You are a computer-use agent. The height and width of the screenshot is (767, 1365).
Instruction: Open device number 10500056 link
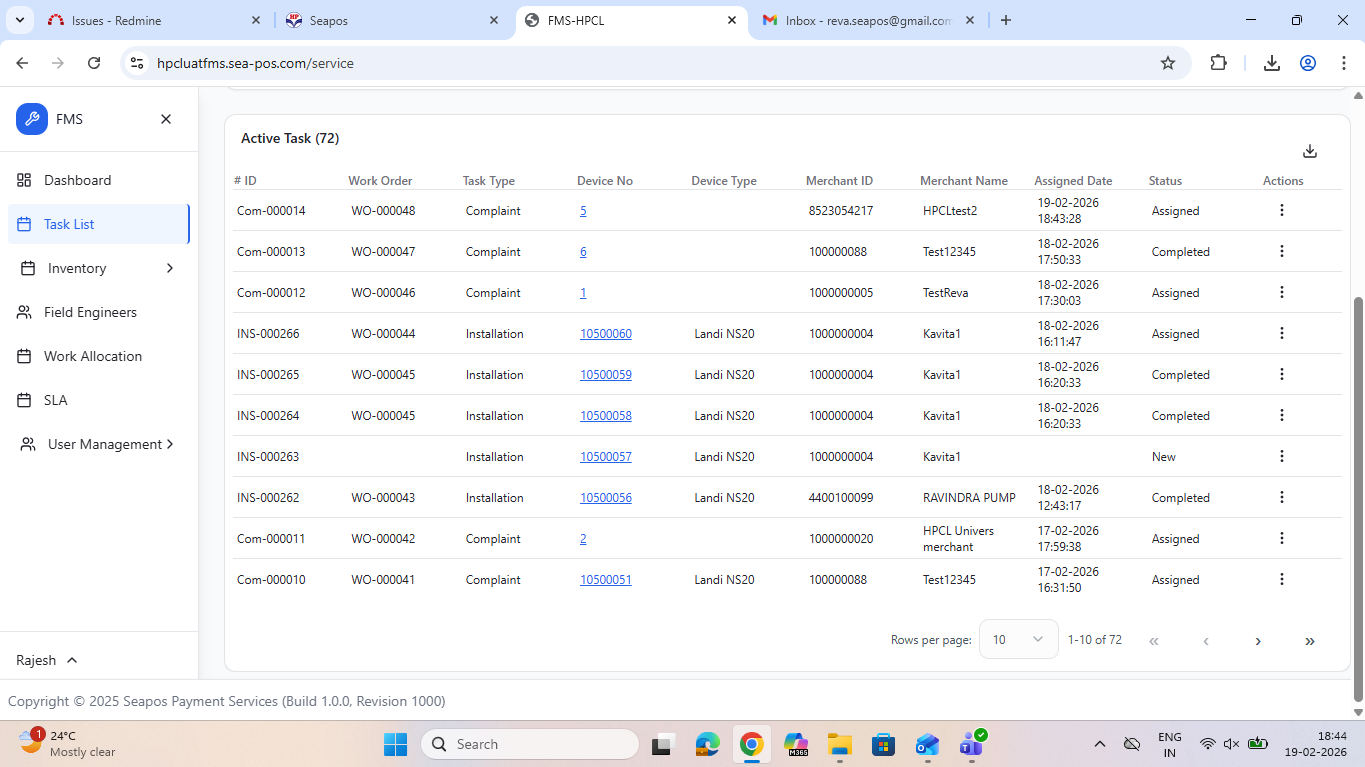[x=606, y=498]
